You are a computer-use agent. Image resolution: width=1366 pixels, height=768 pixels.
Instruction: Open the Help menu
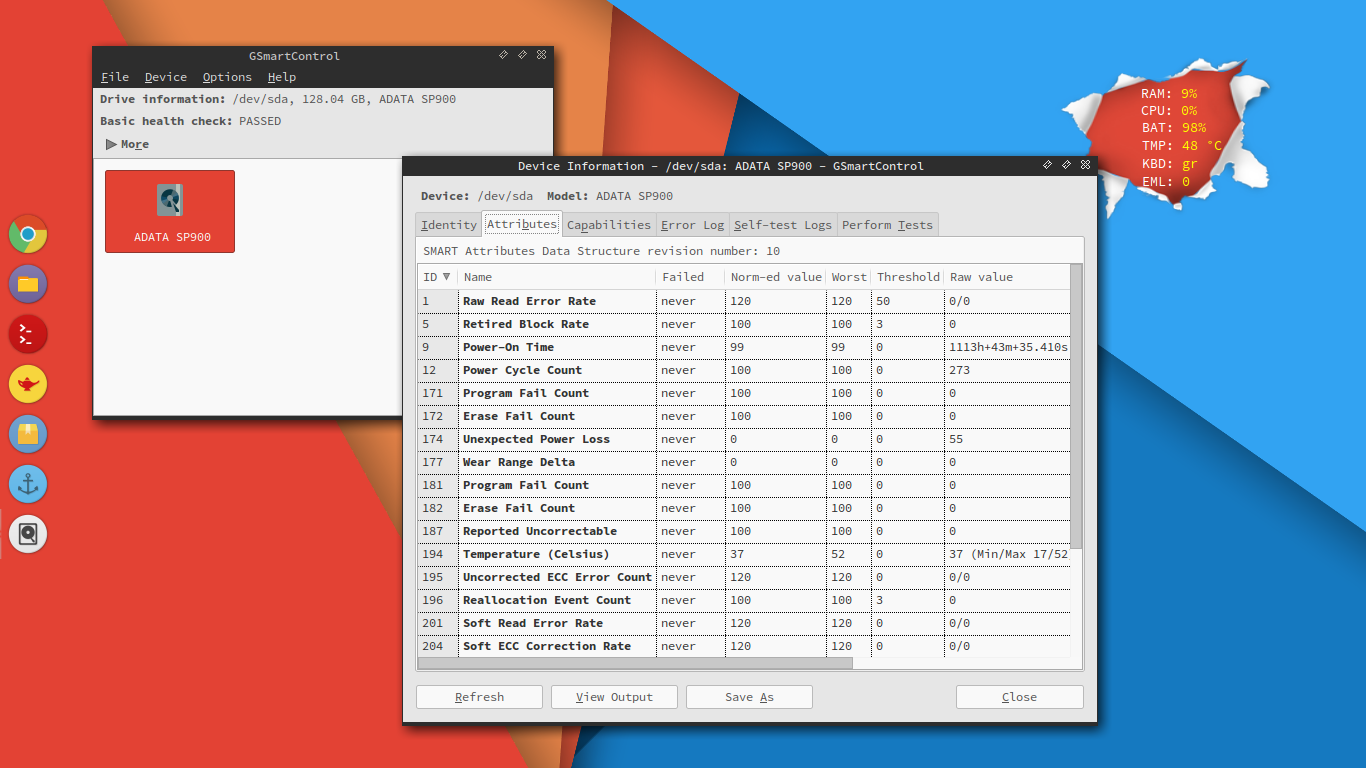[x=282, y=77]
